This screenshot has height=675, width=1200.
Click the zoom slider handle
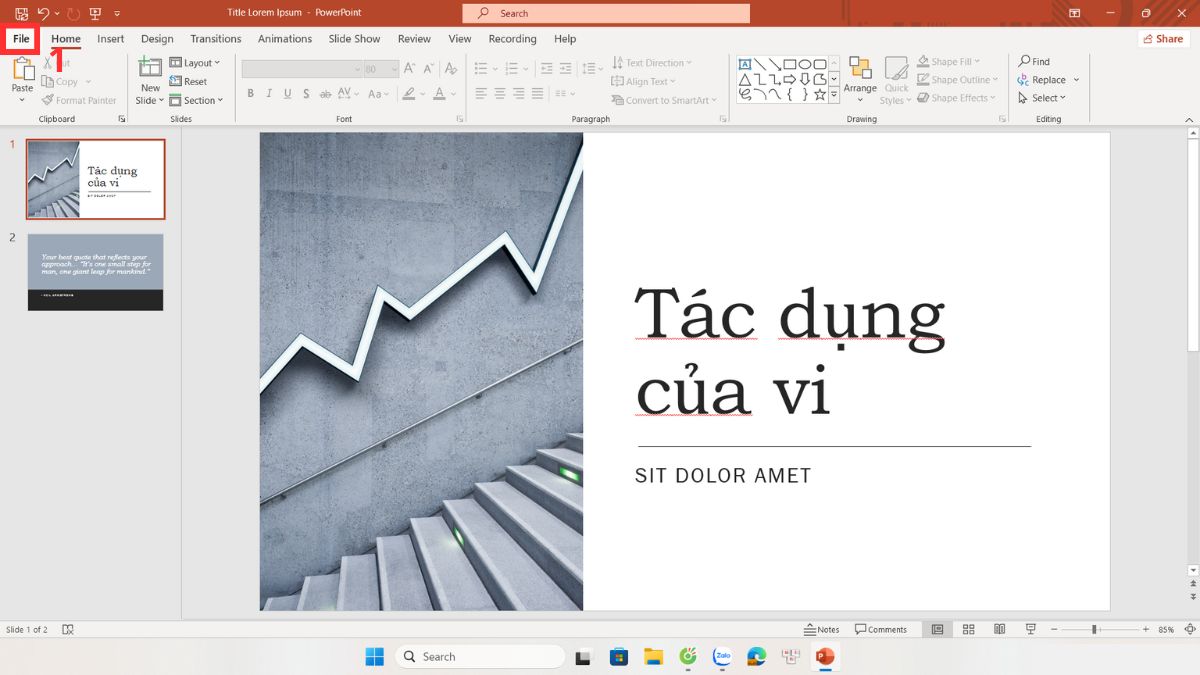[1095, 630]
